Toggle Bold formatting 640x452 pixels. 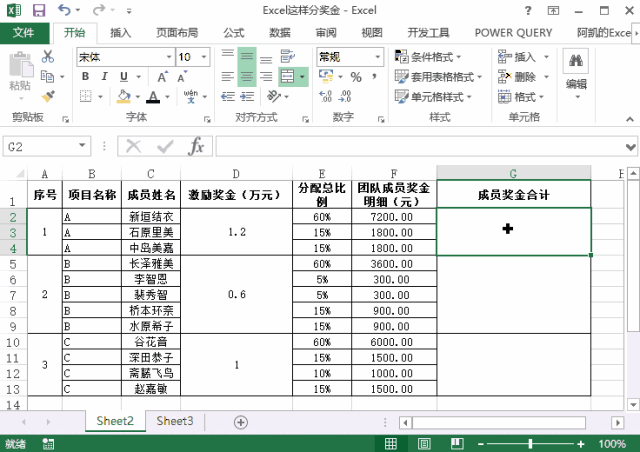85,76
